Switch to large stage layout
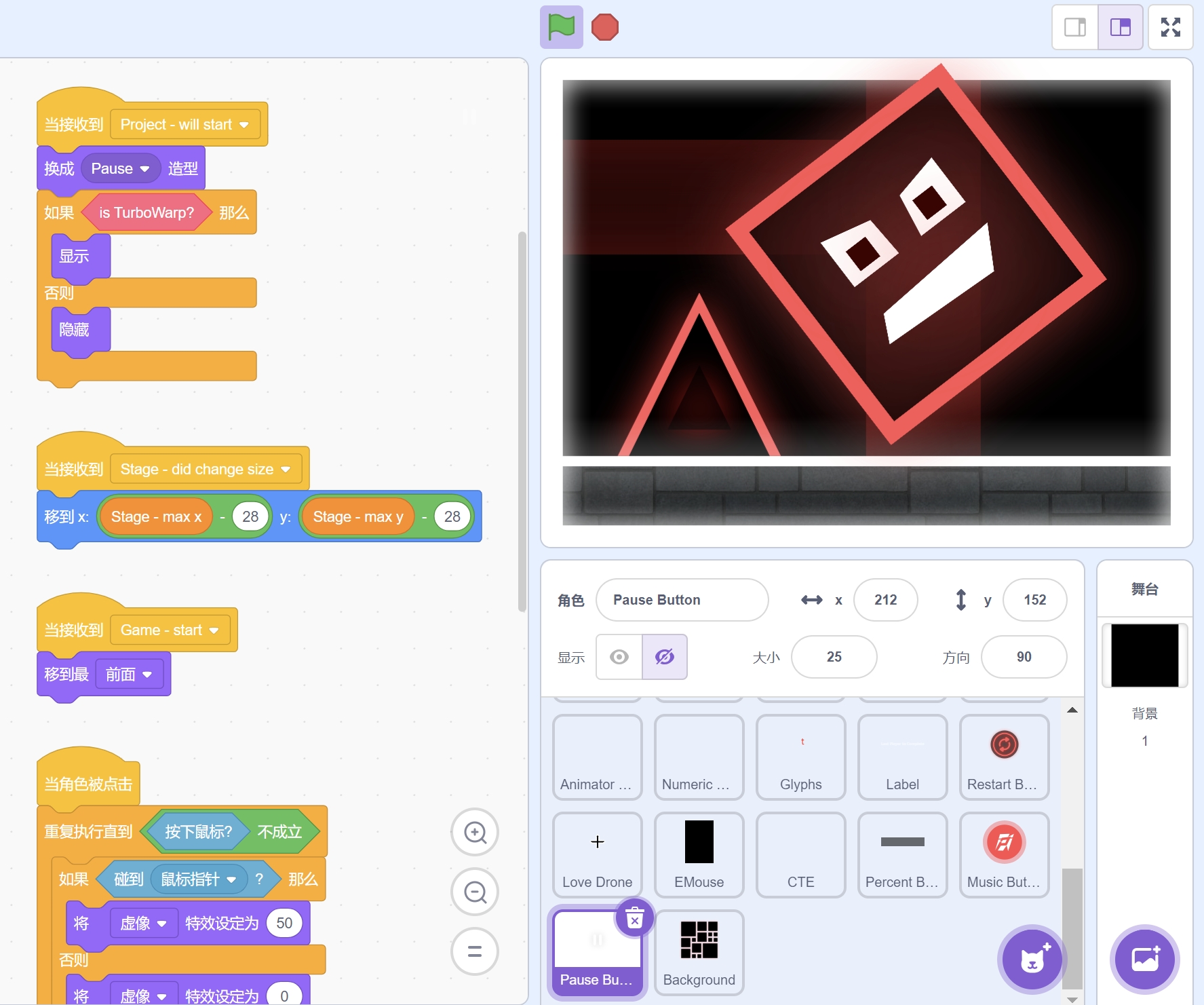The width and height of the screenshot is (1204, 1005). 1120,27
